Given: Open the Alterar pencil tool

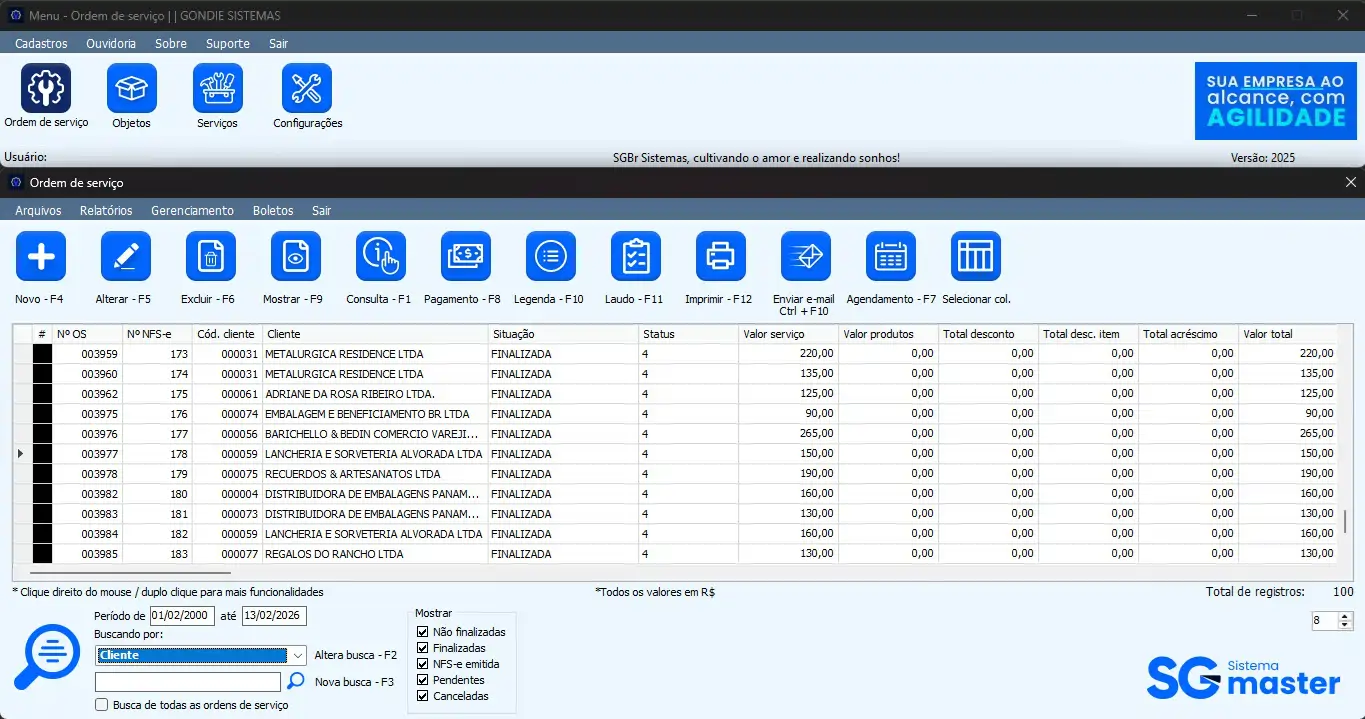Looking at the screenshot, I should 126,257.
